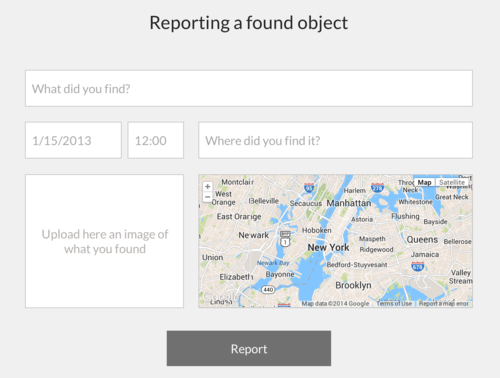Click the Astoria label on map

tap(362, 219)
